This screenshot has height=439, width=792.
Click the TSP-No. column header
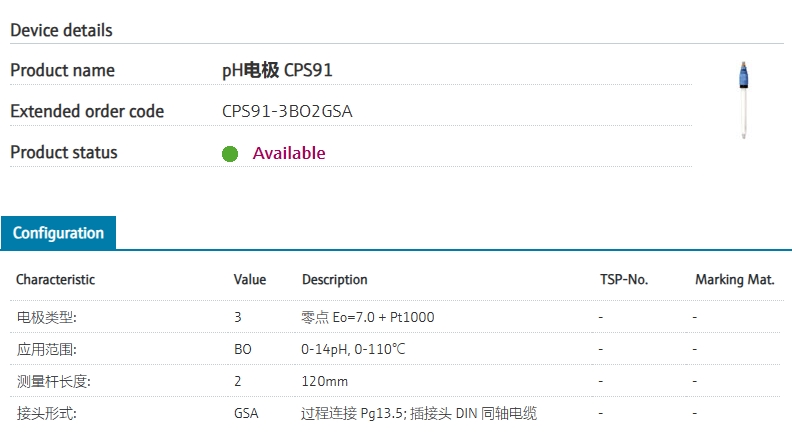625,280
